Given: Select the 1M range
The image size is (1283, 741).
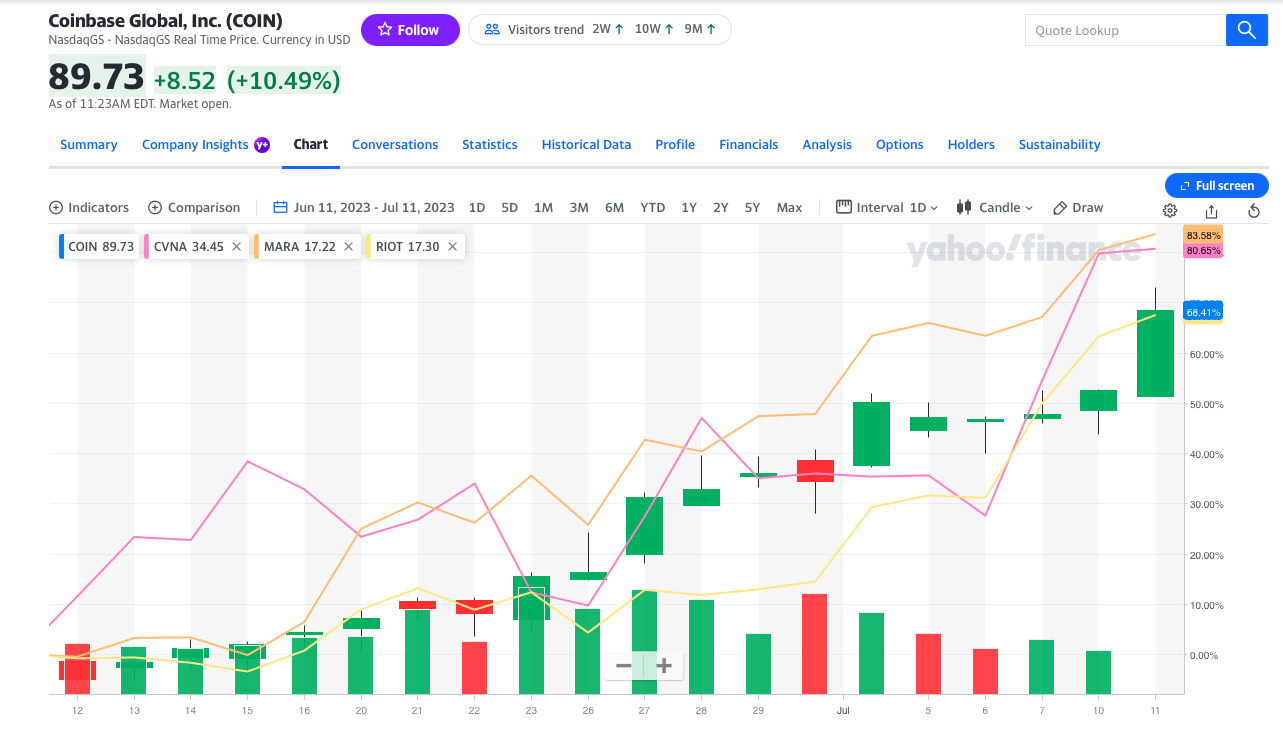Looking at the screenshot, I should pyautogui.click(x=543, y=207).
